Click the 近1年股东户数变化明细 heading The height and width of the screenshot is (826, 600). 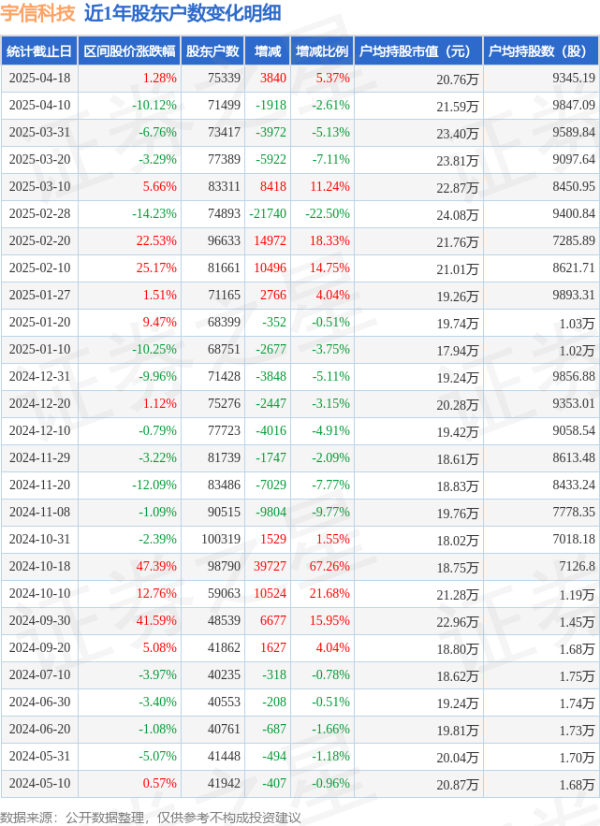(x=183, y=13)
